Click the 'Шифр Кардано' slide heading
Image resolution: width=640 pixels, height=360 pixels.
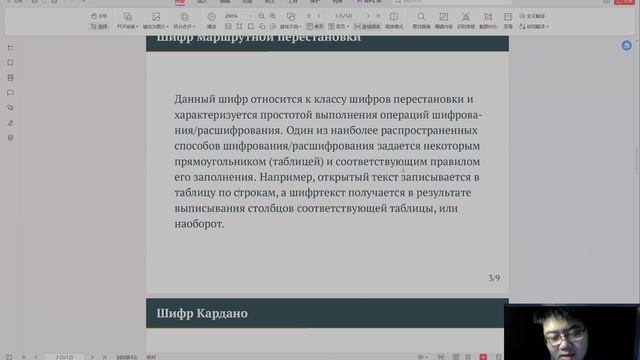click(x=202, y=313)
